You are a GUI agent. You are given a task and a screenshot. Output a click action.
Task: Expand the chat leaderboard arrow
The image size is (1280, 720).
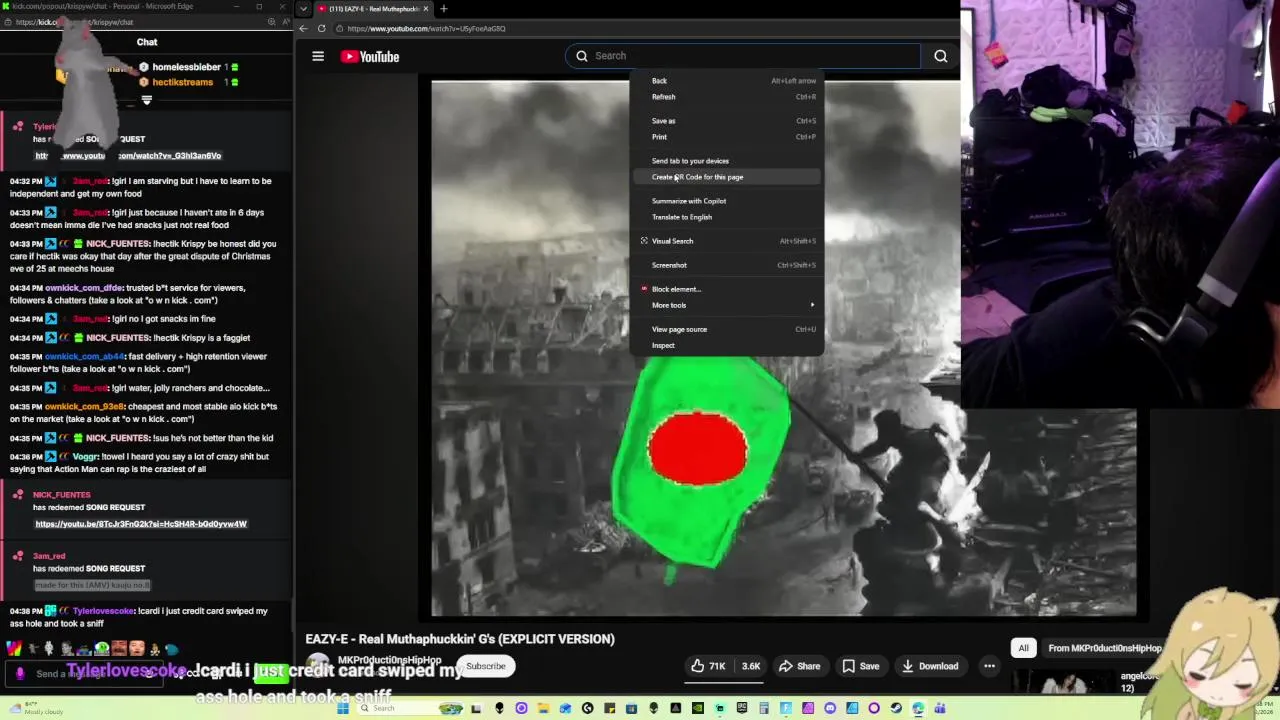click(x=147, y=100)
